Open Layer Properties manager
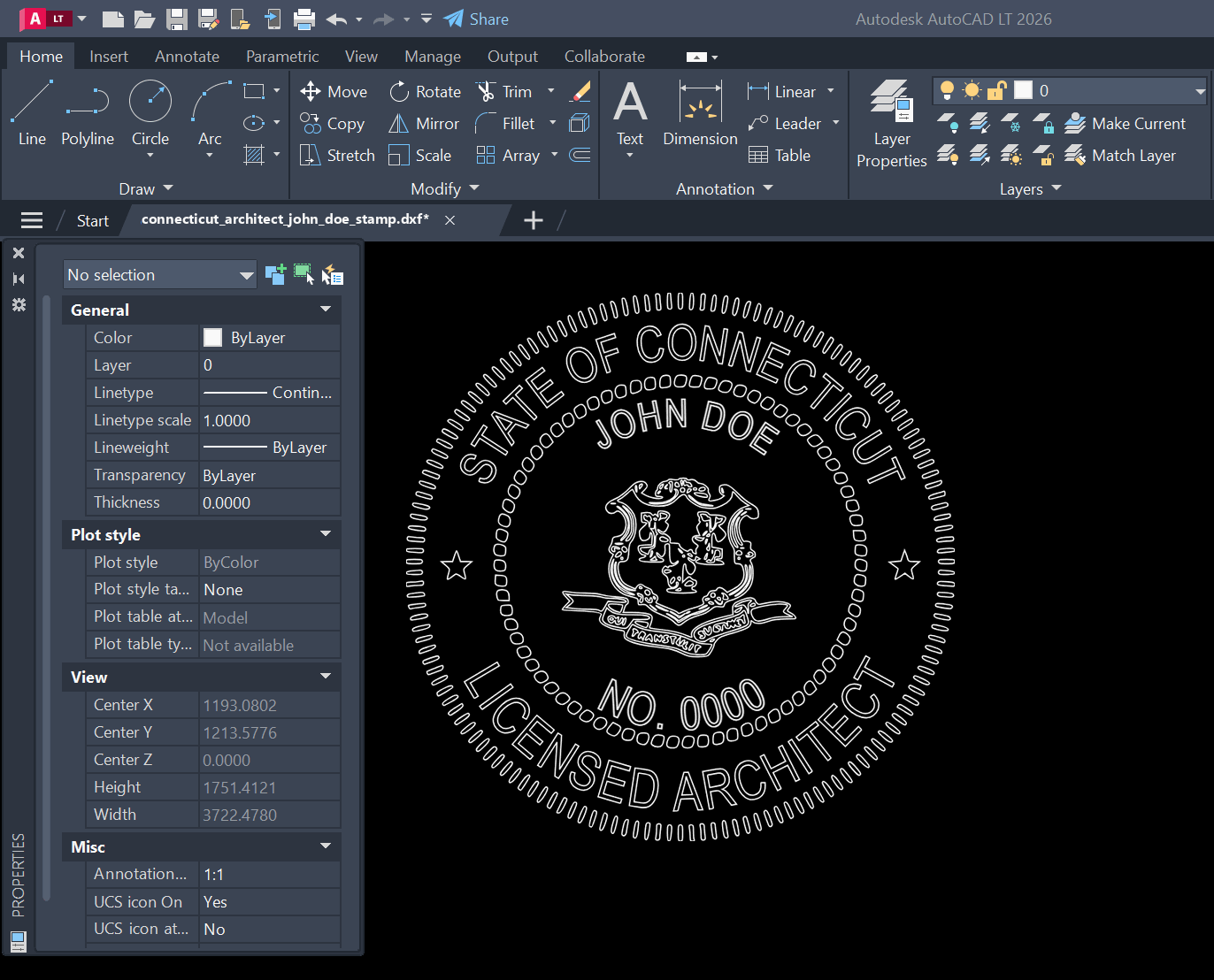Image resolution: width=1214 pixels, height=980 pixels. tap(891, 123)
